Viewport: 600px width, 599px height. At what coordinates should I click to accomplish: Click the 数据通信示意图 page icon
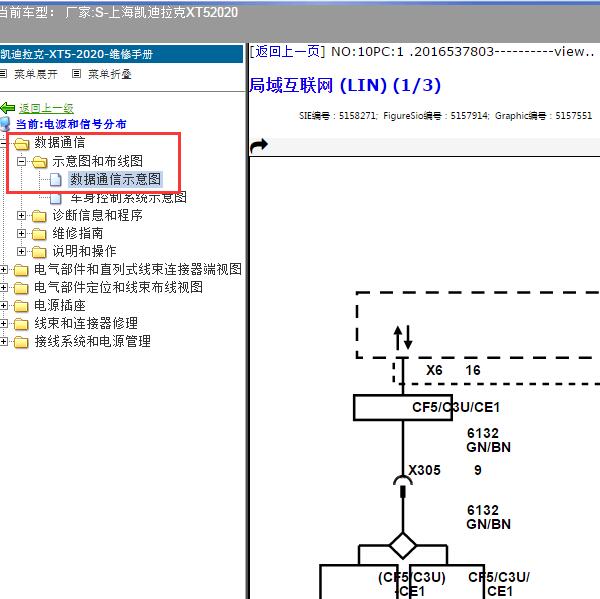coord(56,180)
